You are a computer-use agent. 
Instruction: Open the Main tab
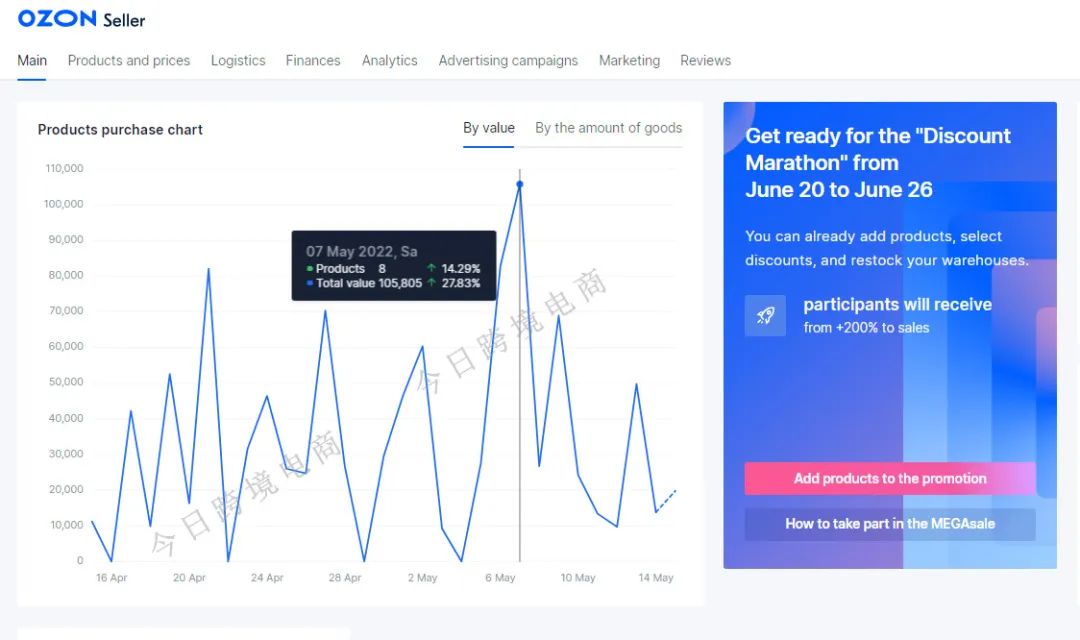coord(32,60)
